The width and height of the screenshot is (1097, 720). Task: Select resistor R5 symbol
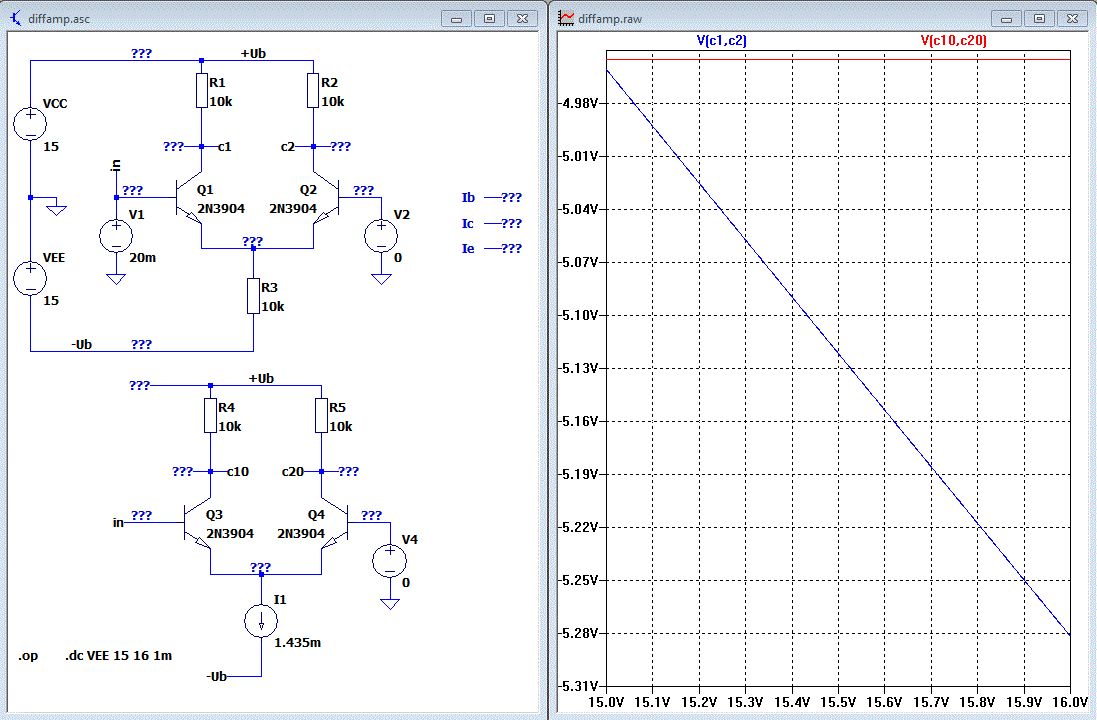tap(321, 415)
